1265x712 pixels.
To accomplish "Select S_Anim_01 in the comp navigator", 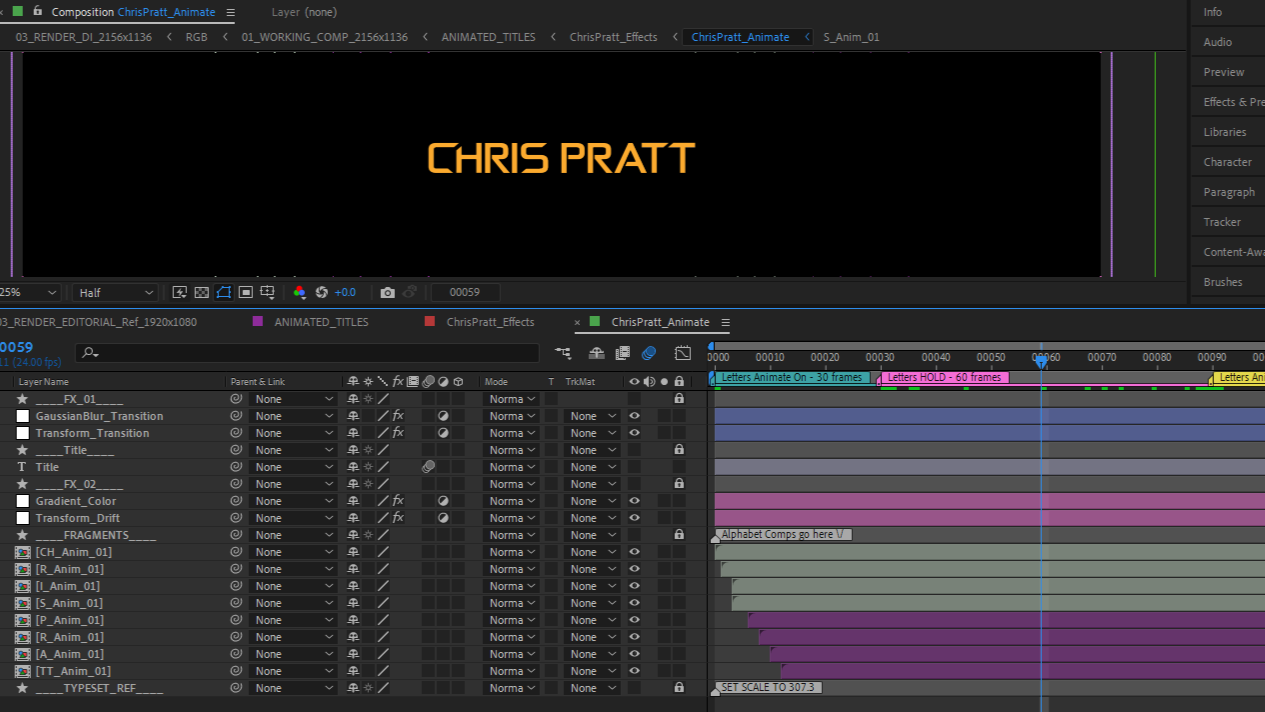I will pyautogui.click(x=851, y=37).
